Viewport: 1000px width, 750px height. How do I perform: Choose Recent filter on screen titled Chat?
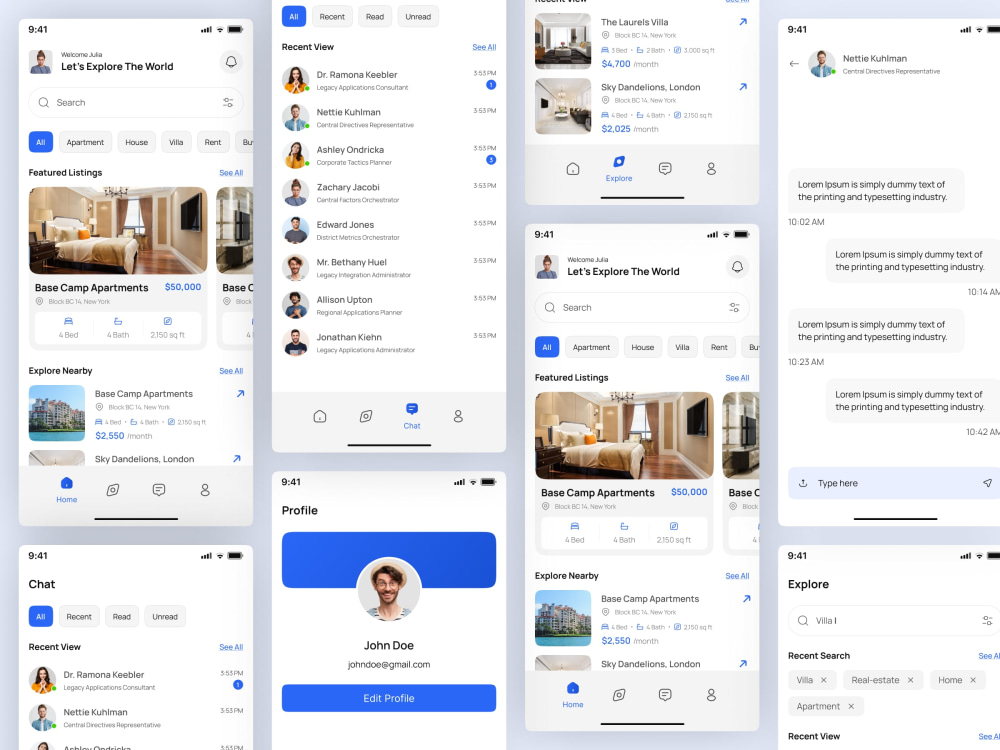(x=79, y=617)
